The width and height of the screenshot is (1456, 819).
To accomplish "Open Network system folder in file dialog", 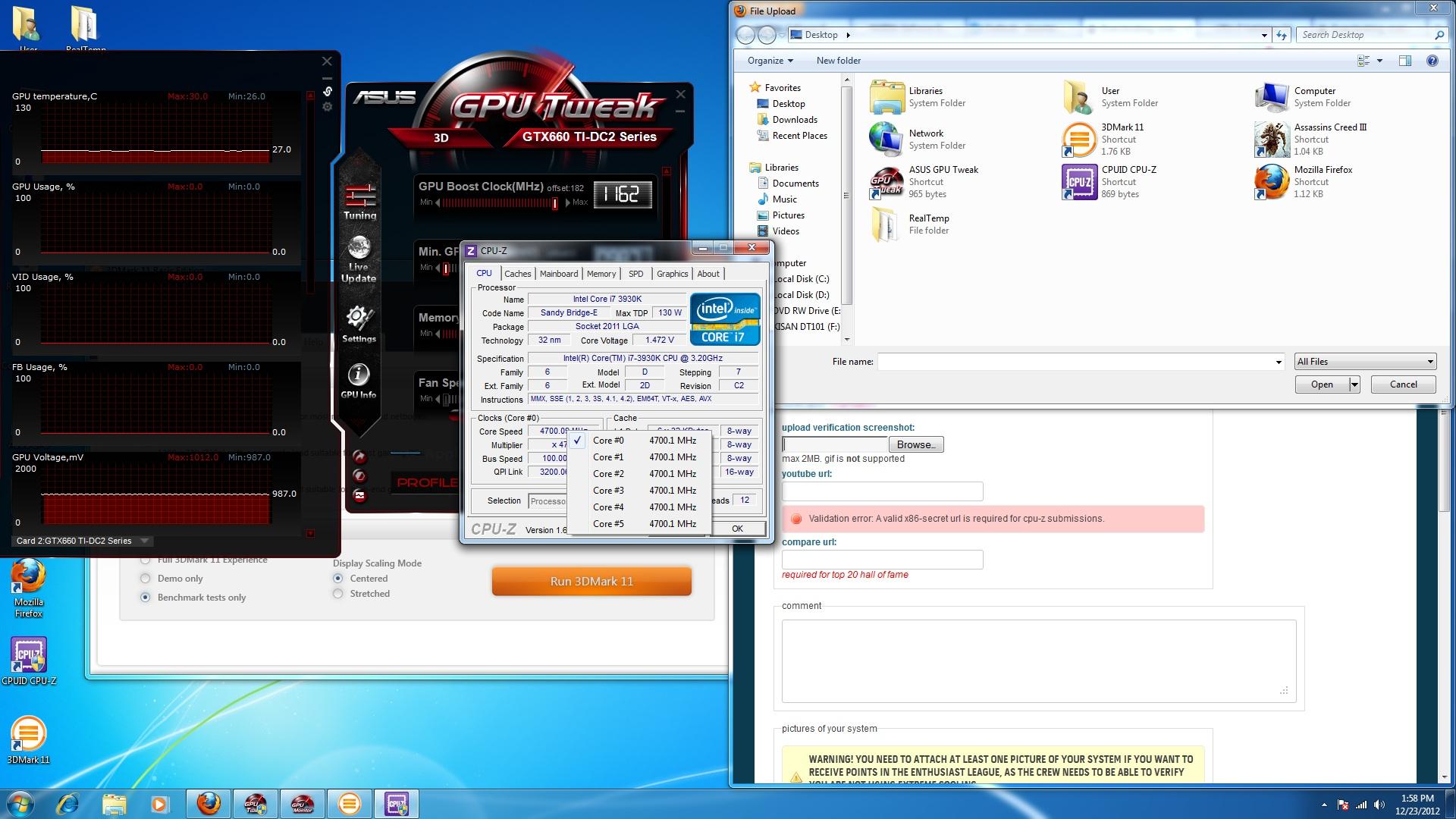I will tap(918, 140).
